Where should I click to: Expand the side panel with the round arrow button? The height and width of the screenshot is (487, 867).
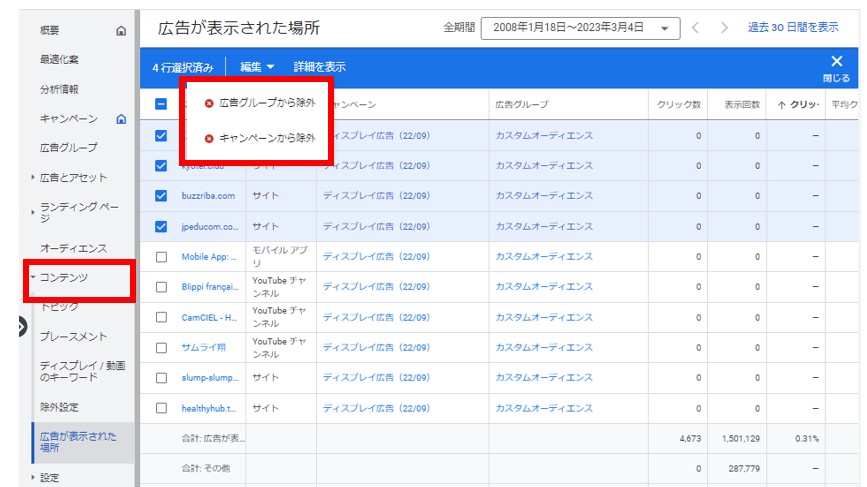(21, 327)
